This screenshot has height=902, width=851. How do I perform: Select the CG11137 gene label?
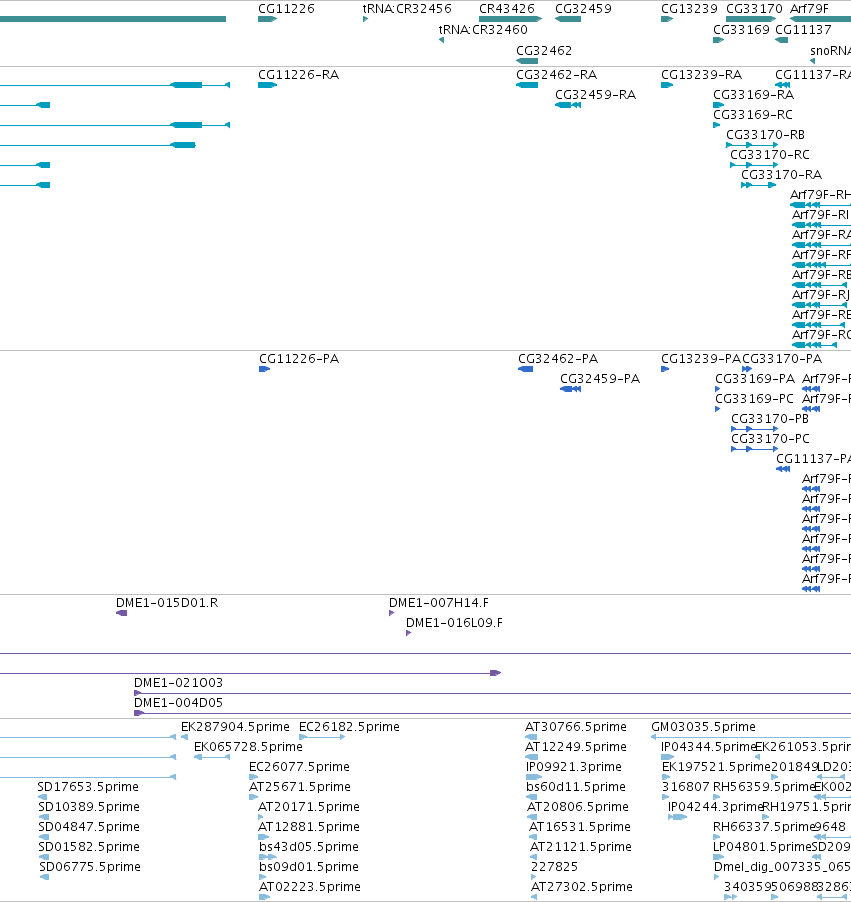coord(803,29)
